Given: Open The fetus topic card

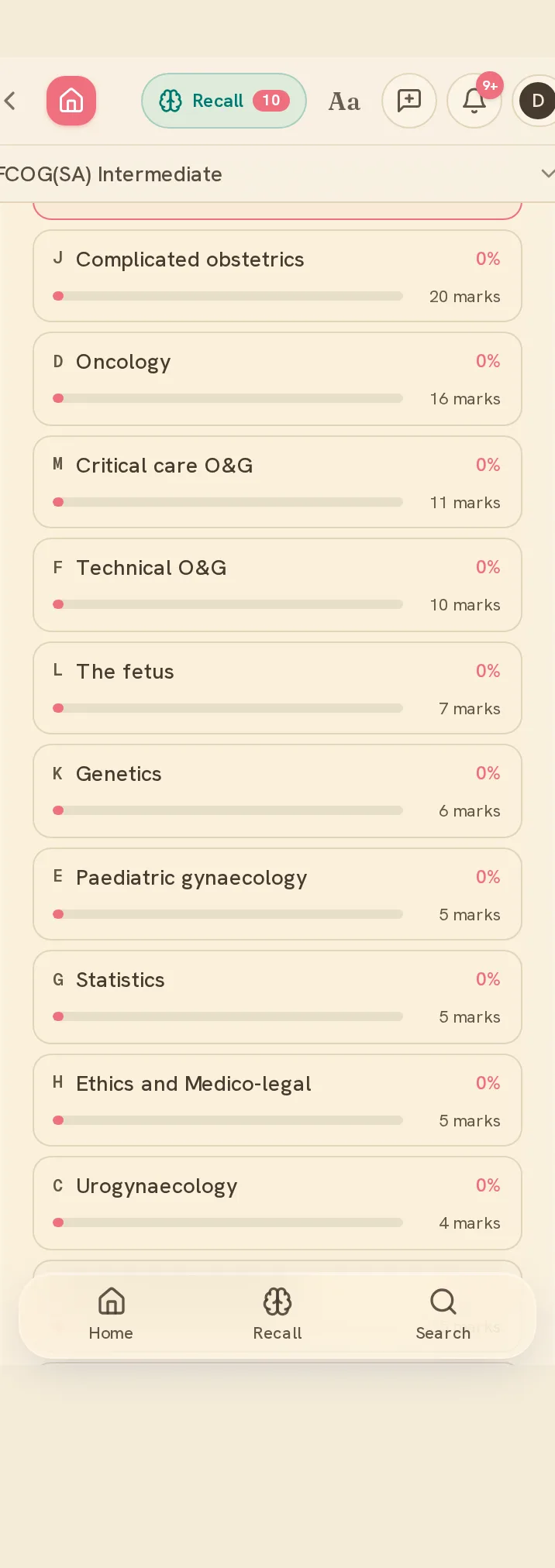Looking at the screenshot, I should coord(277,688).
